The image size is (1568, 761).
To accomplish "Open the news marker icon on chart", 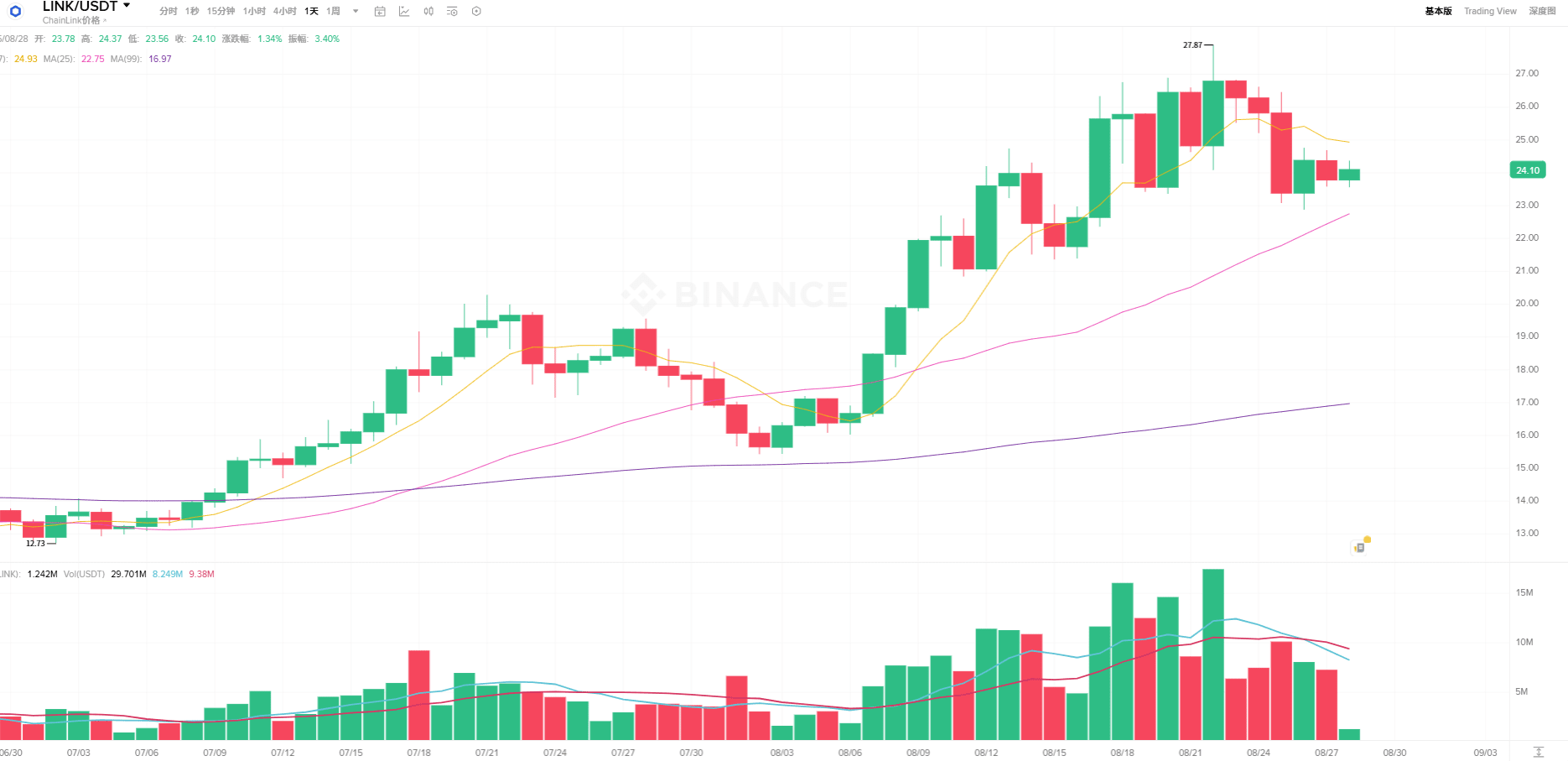I will 1360,547.
